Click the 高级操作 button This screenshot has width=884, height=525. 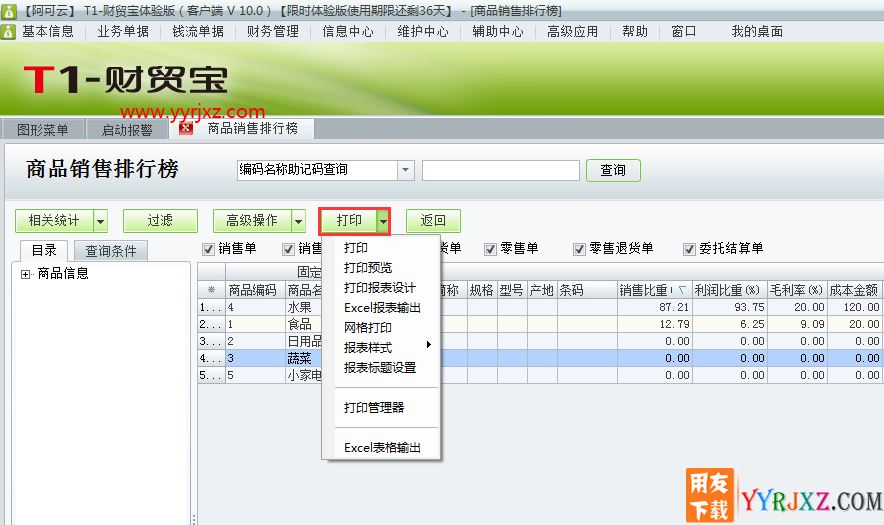click(252, 221)
